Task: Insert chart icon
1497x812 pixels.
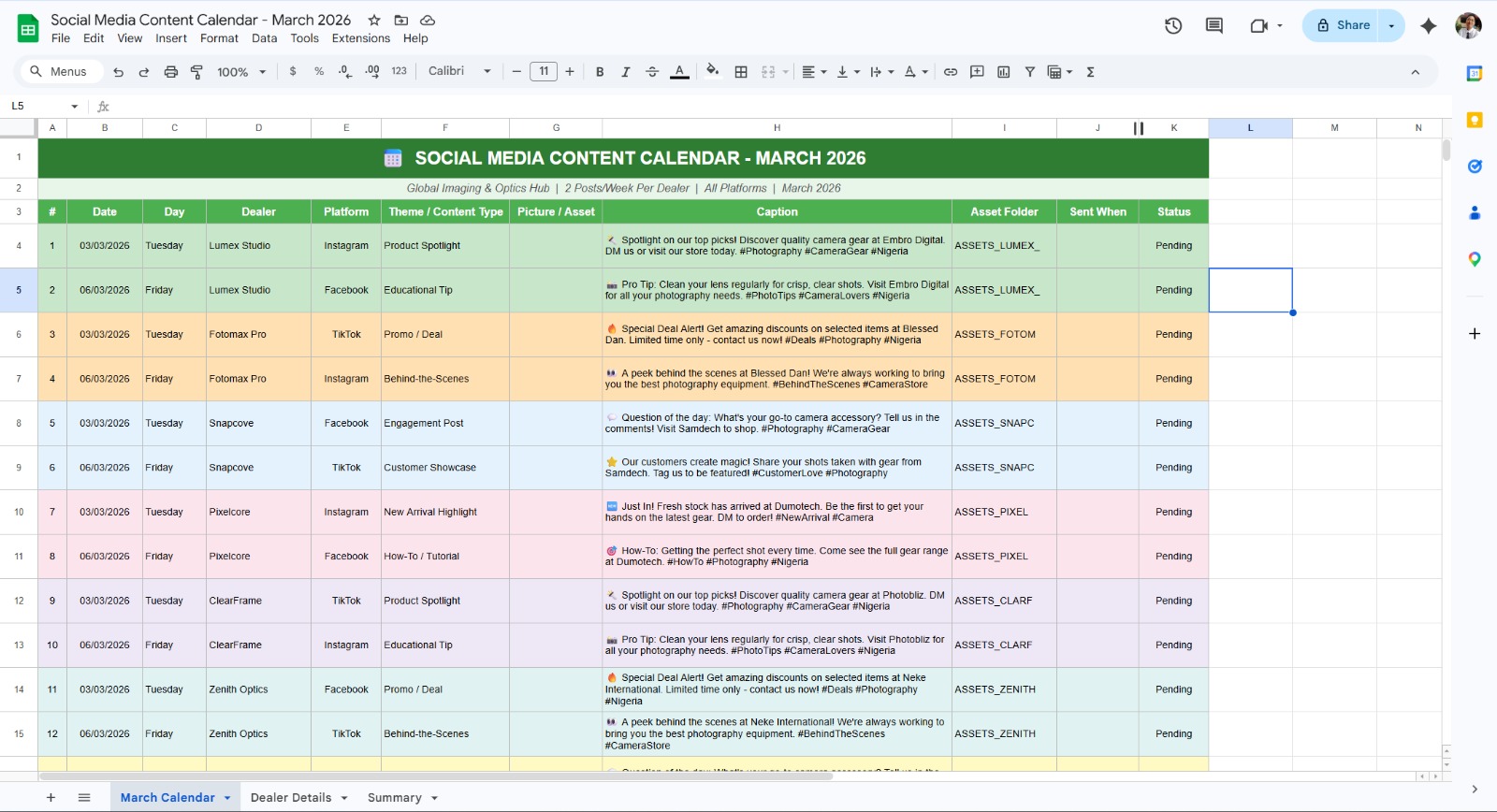Action: click(x=1004, y=72)
